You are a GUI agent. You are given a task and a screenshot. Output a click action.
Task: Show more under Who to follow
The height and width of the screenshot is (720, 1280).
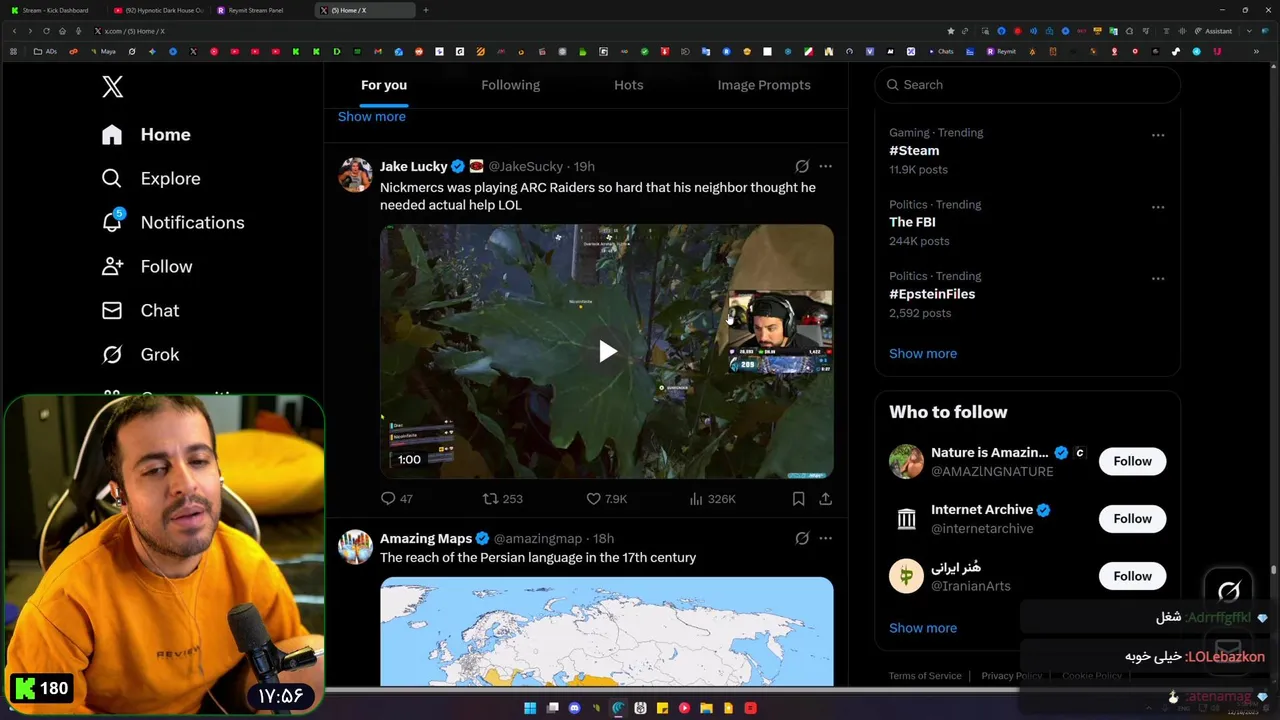click(x=923, y=628)
